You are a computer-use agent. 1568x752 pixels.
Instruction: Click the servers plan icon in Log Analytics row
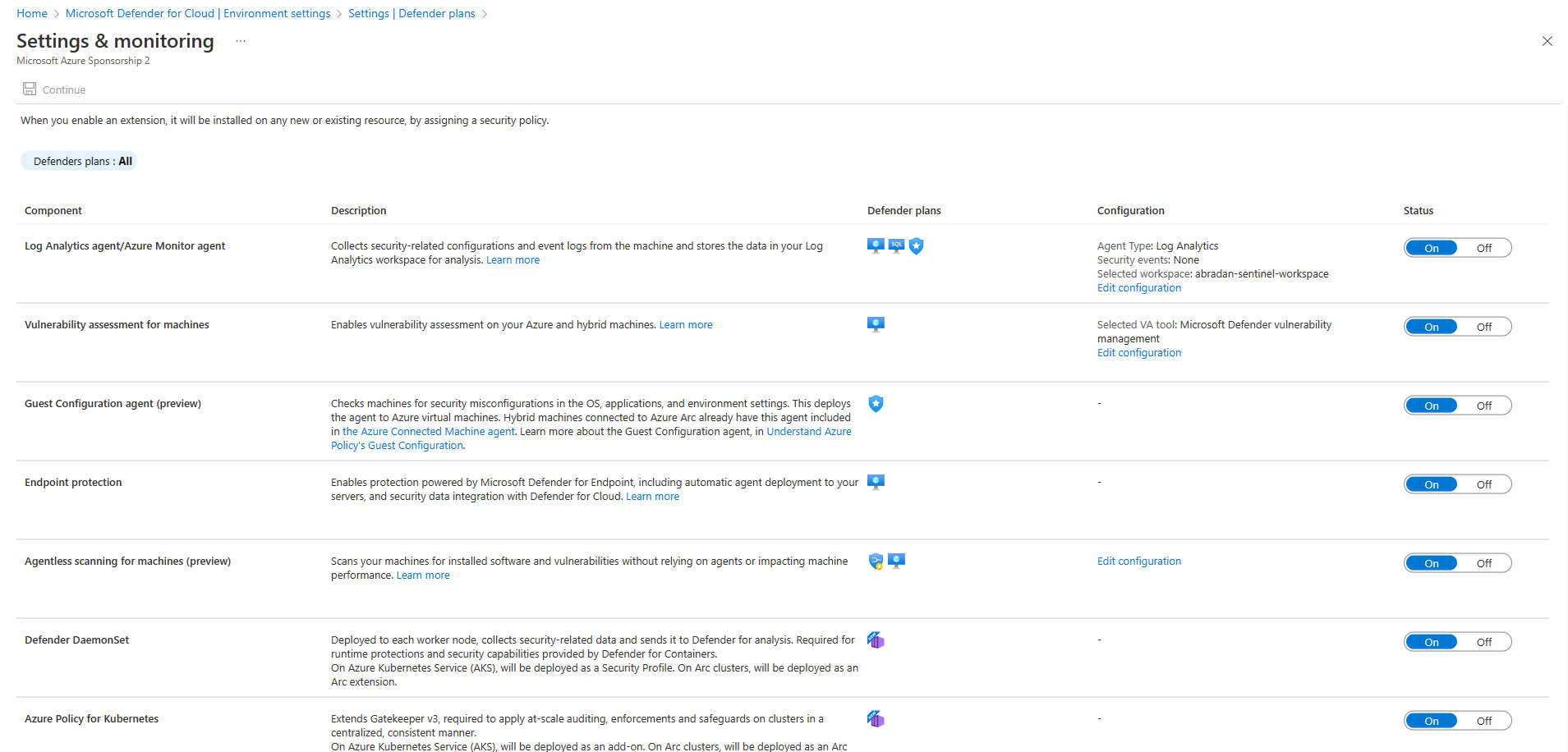876,245
